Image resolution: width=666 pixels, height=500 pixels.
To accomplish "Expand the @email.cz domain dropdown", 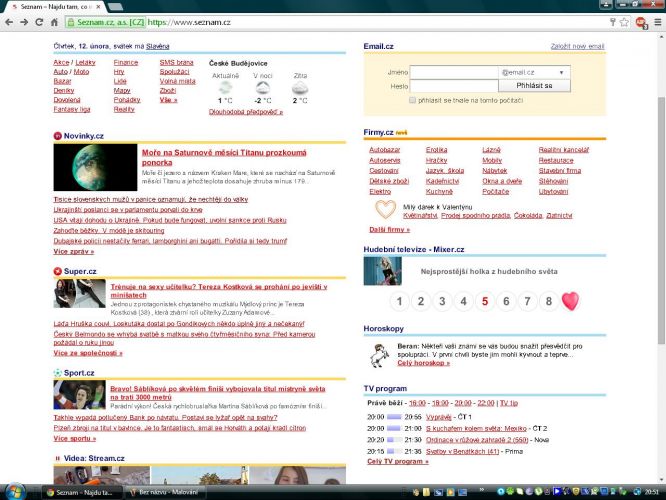I will [x=534, y=73].
